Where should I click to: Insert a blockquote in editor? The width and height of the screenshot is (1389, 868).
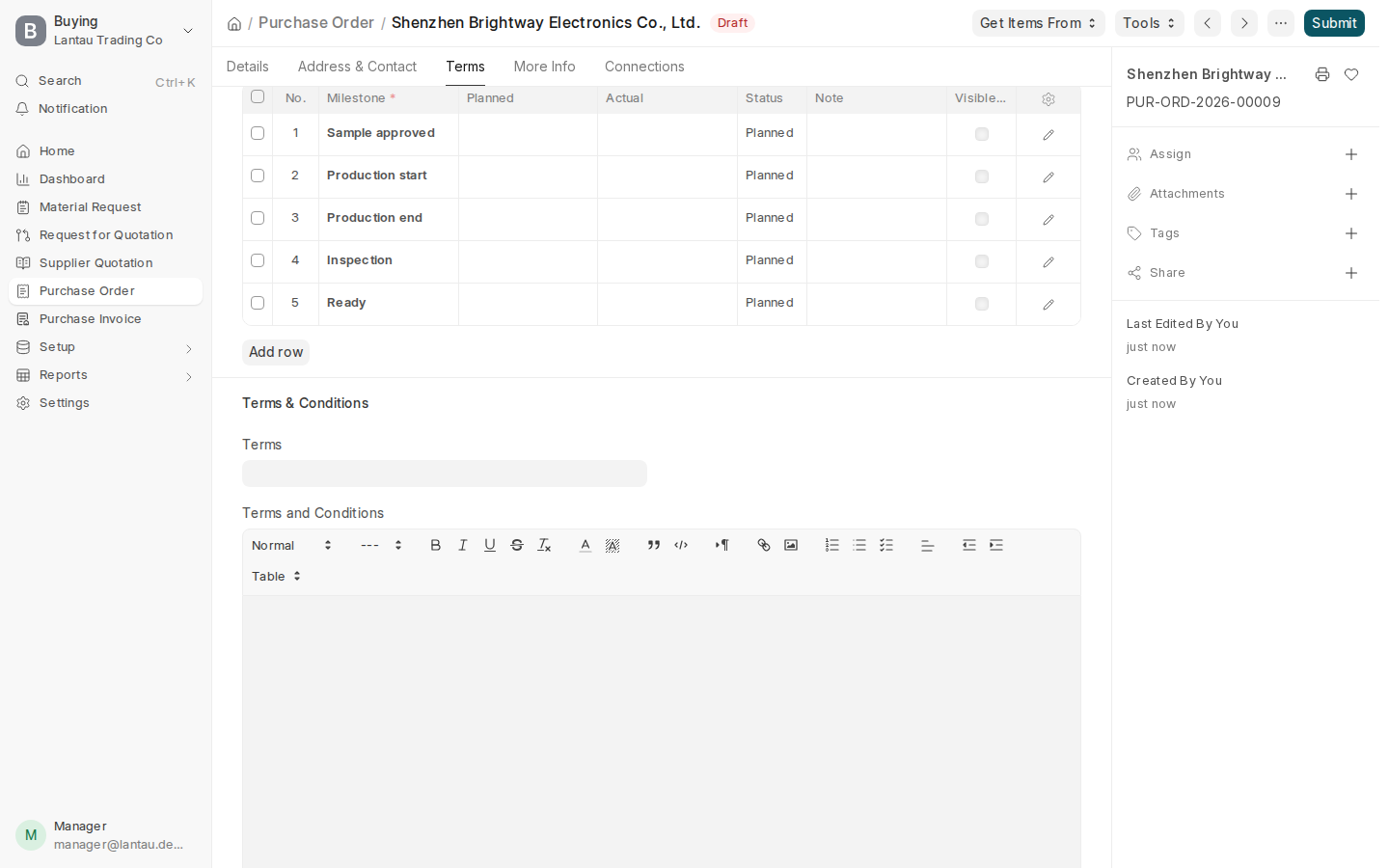pyautogui.click(x=654, y=545)
